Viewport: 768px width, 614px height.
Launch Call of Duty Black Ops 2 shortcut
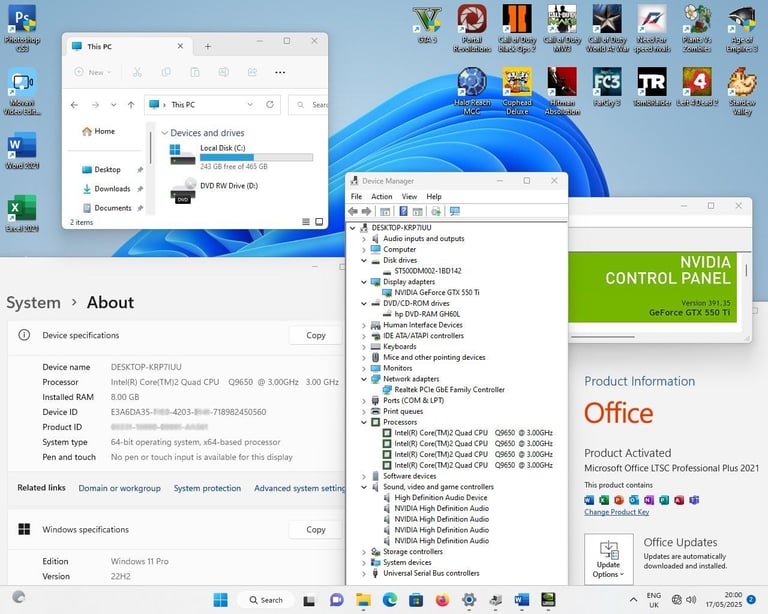coord(517,28)
